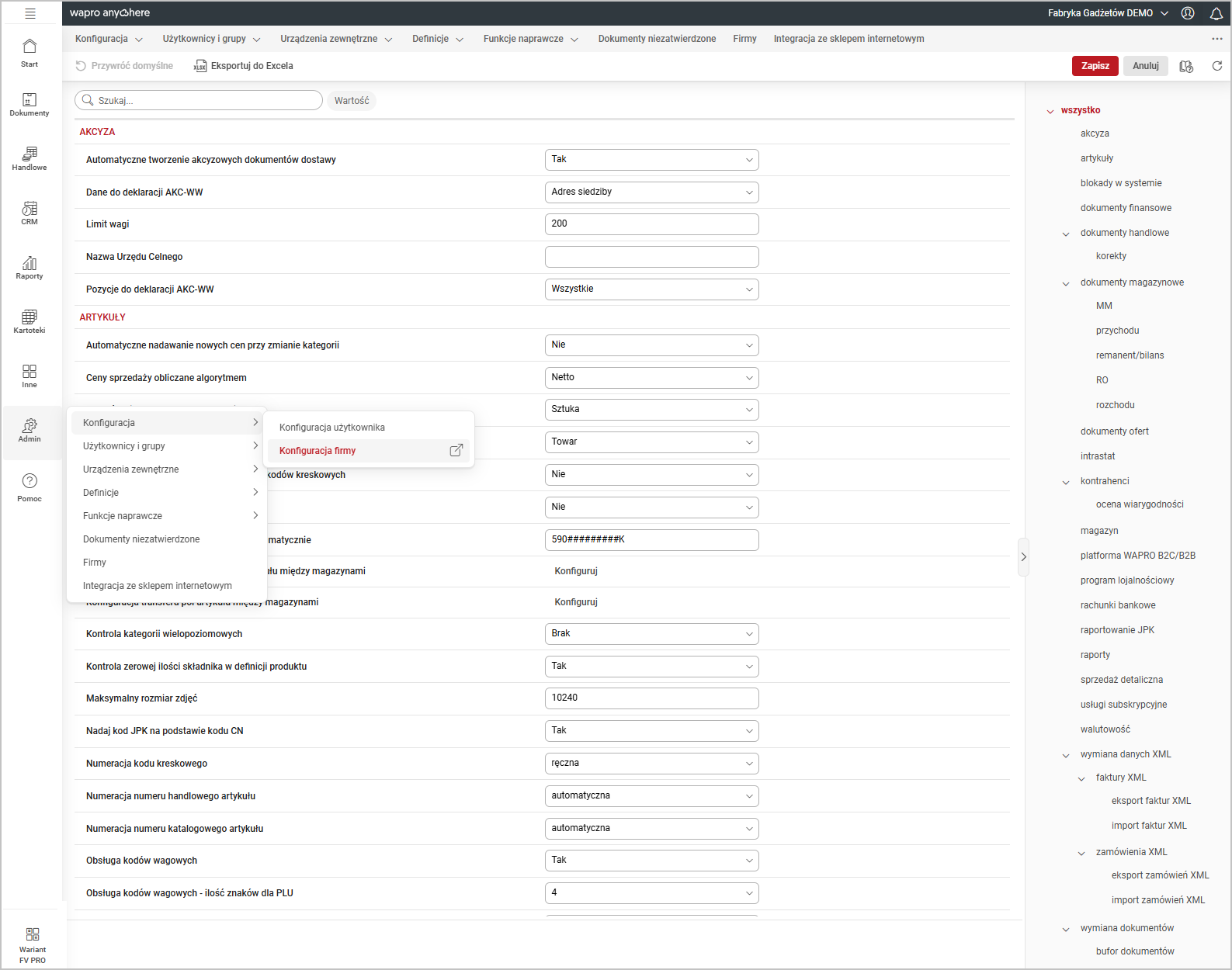
Task: Open the Definicje top menu
Action: pyautogui.click(x=437, y=39)
